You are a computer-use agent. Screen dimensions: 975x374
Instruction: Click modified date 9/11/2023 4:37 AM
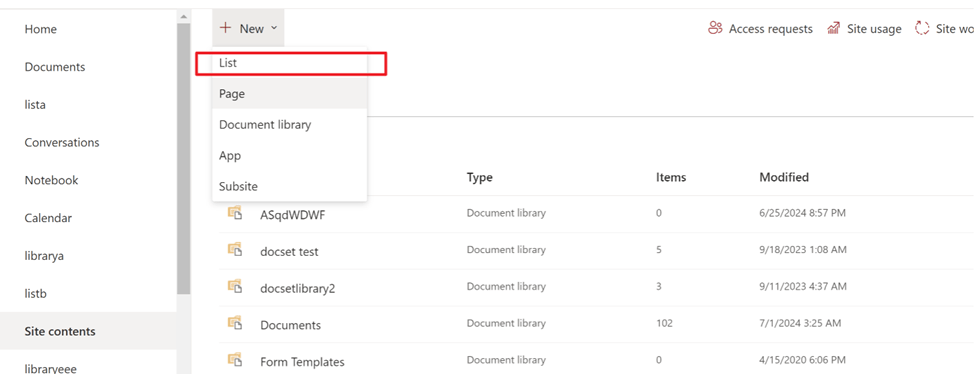[x=803, y=287]
